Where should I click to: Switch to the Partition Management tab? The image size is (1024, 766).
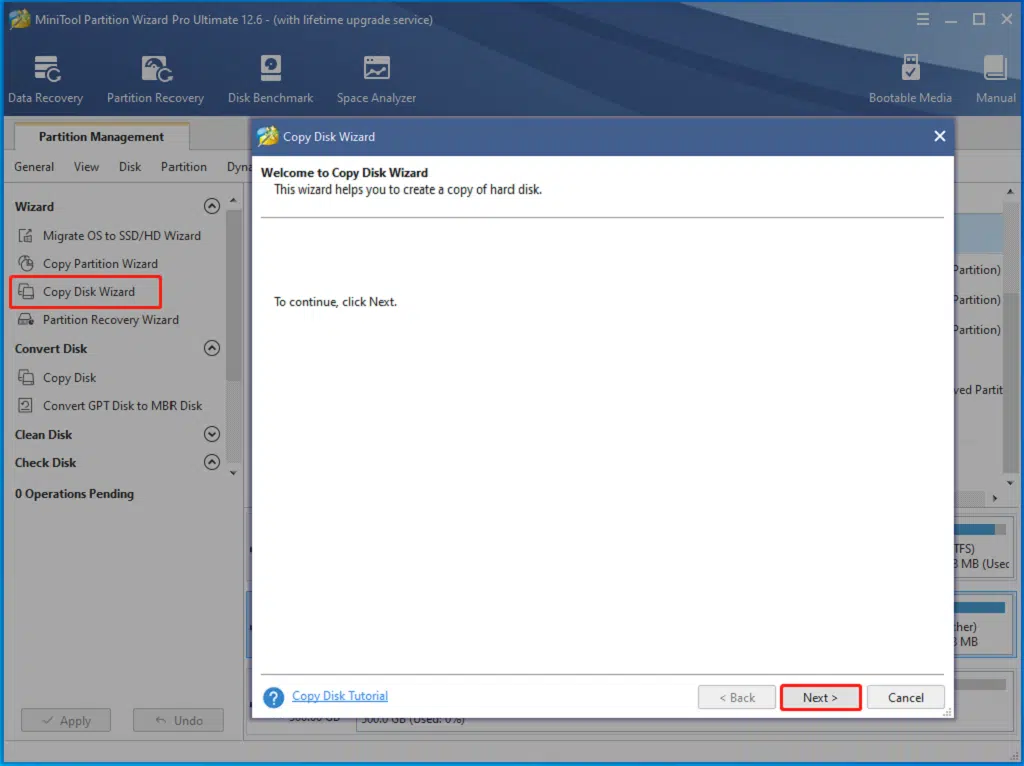(x=100, y=136)
